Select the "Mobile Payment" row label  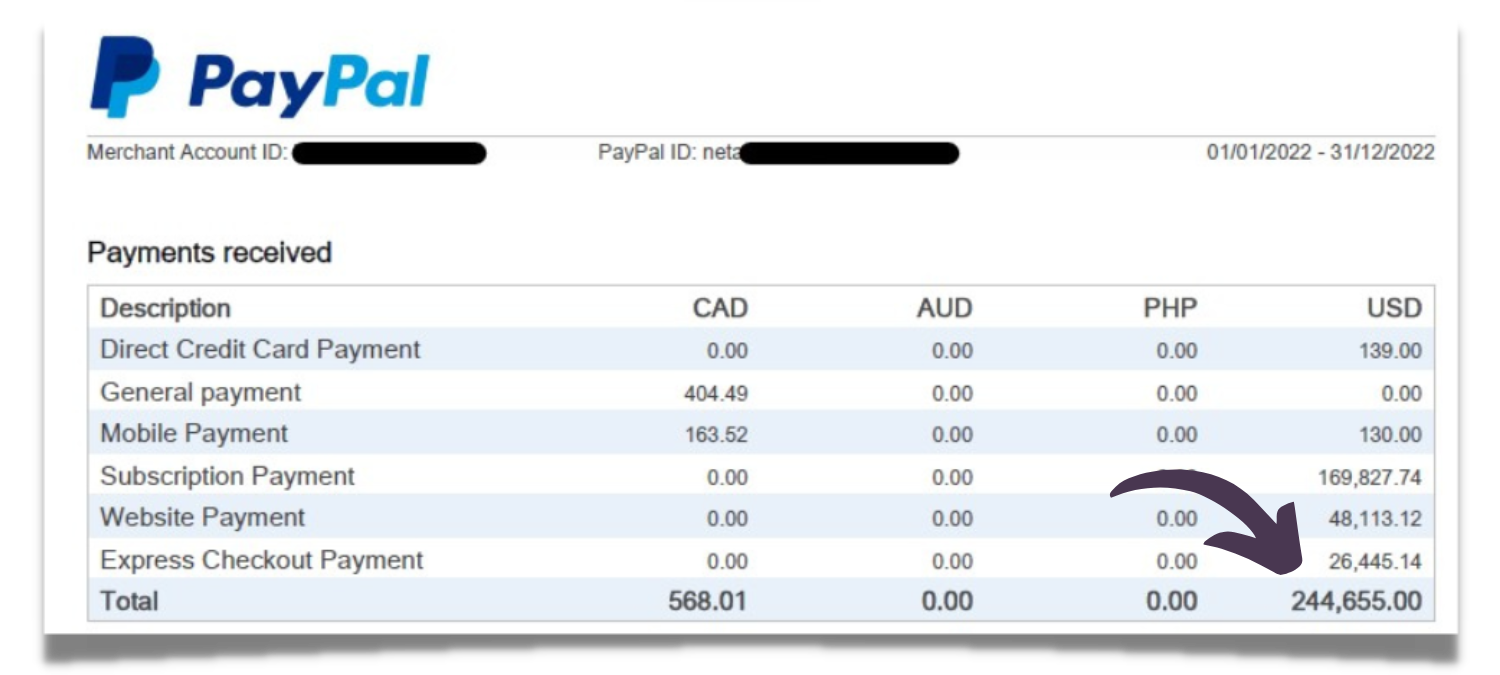click(x=194, y=434)
